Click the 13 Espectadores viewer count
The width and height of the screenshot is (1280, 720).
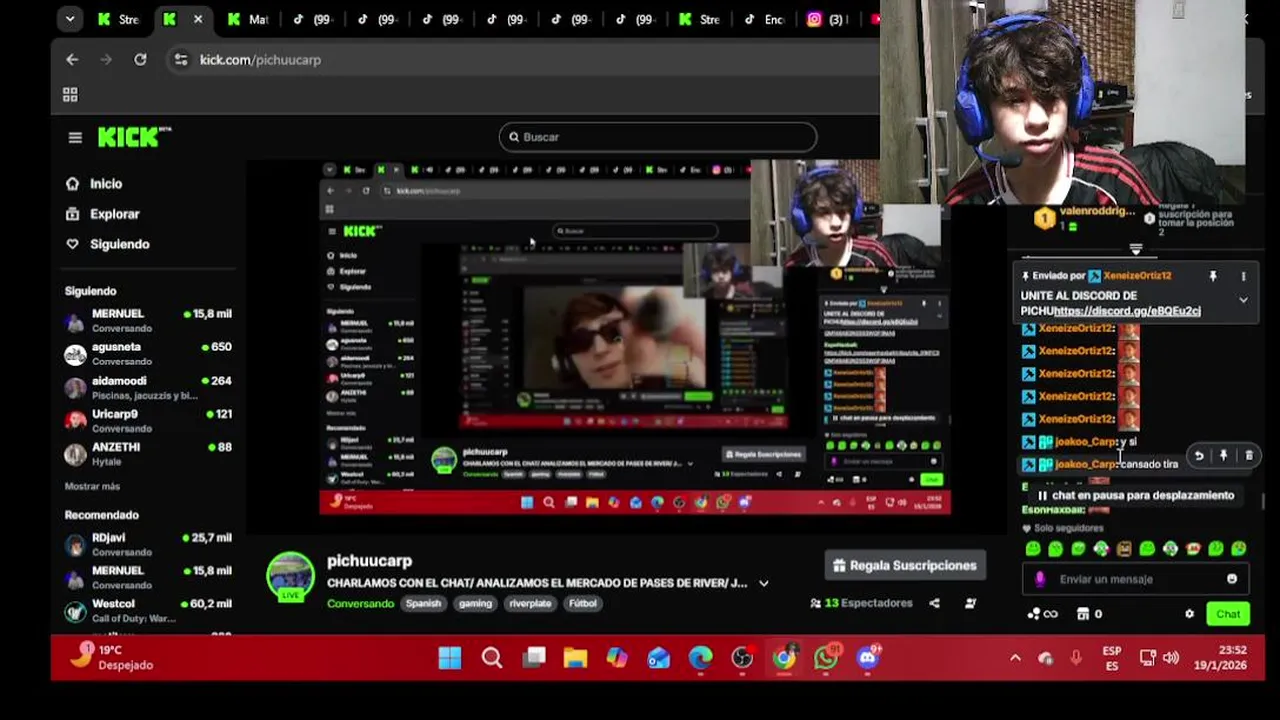tap(861, 603)
